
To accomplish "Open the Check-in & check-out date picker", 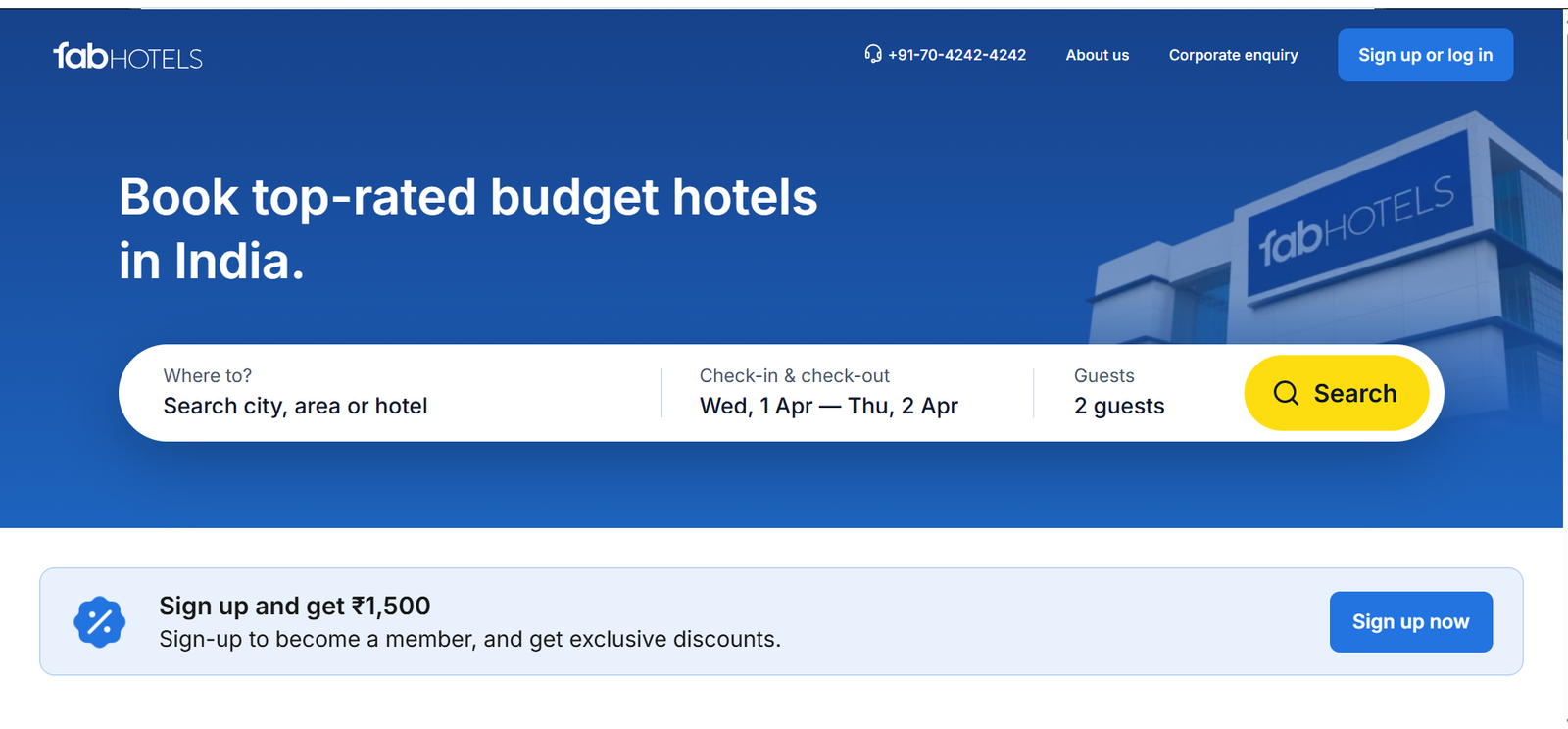I will pyautogui.click(x=794, y=375).
